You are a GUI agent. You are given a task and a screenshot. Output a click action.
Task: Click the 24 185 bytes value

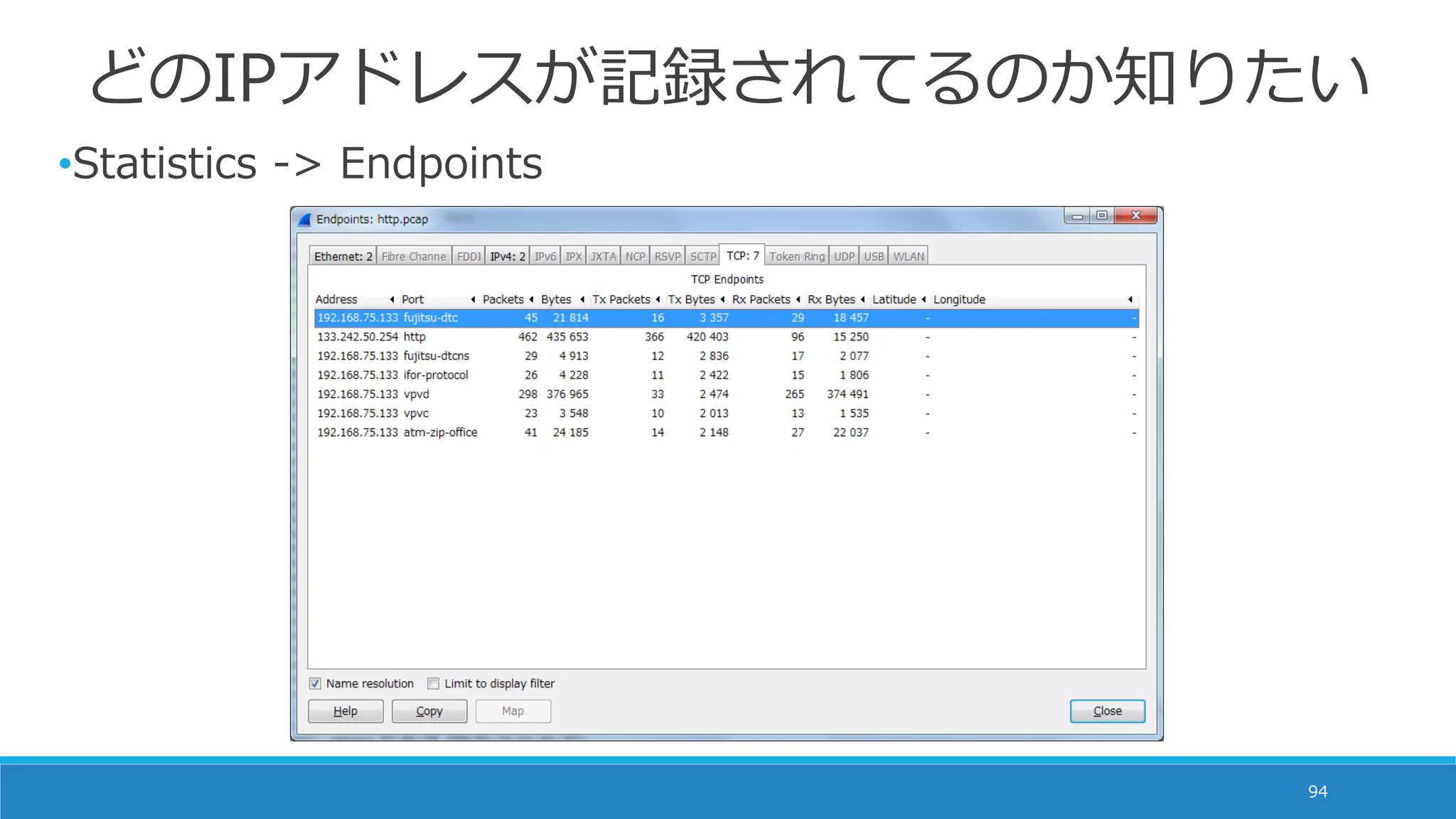point(571,433)
